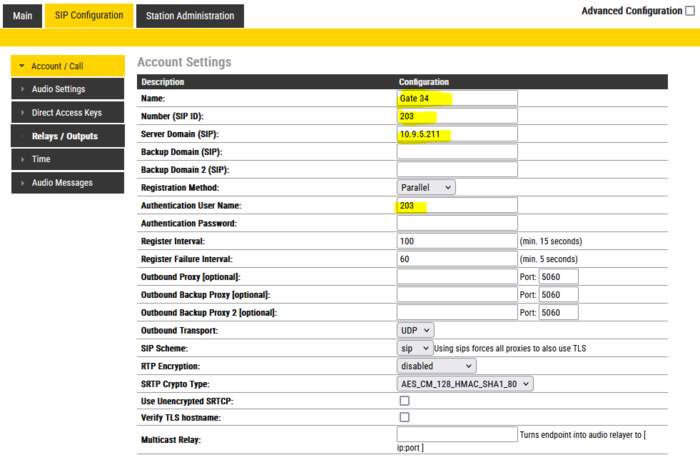Open the Main tab
This screenshot has height=460, width=700.
click(22, 16)
